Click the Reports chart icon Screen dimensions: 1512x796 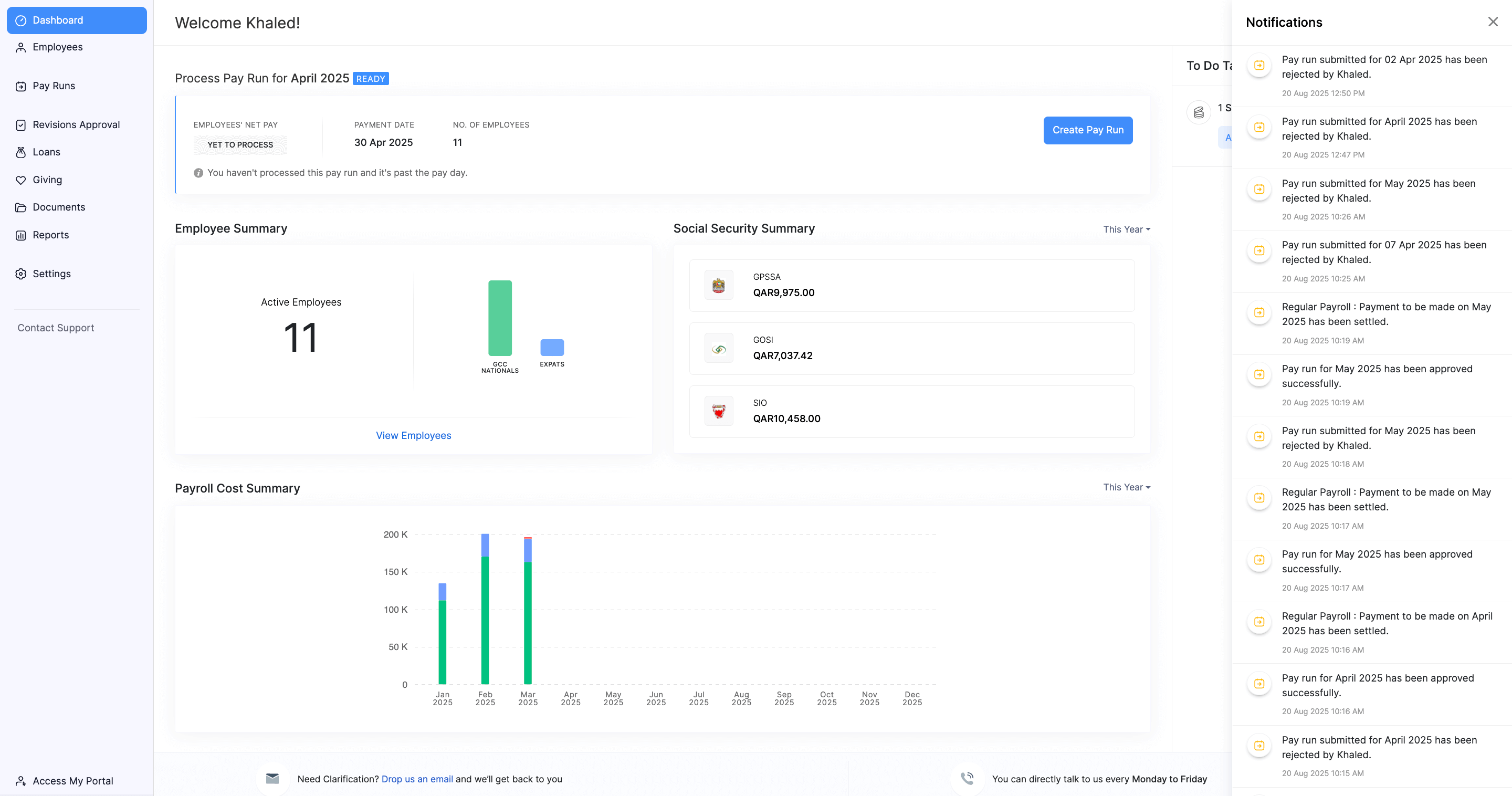pos(20,235)
